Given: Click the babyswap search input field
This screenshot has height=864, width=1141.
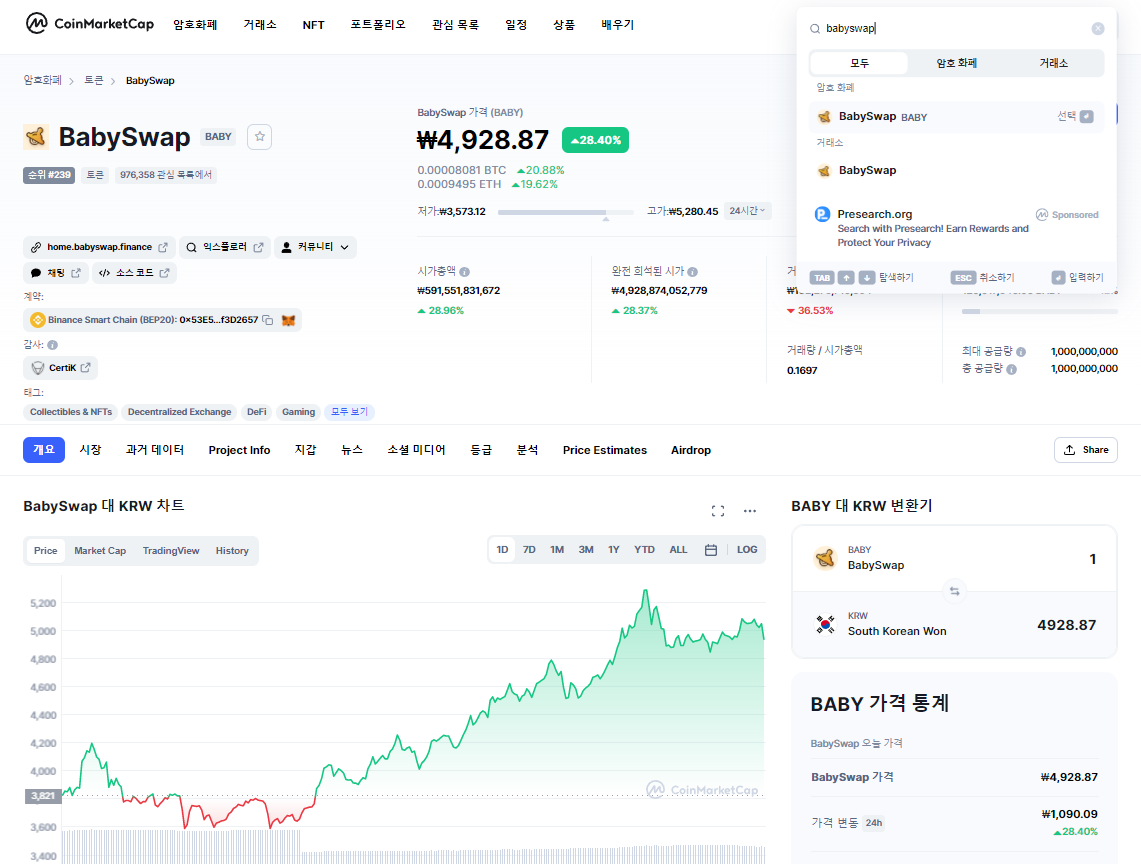Looking at the screenshot, I should tap(956, 28).
